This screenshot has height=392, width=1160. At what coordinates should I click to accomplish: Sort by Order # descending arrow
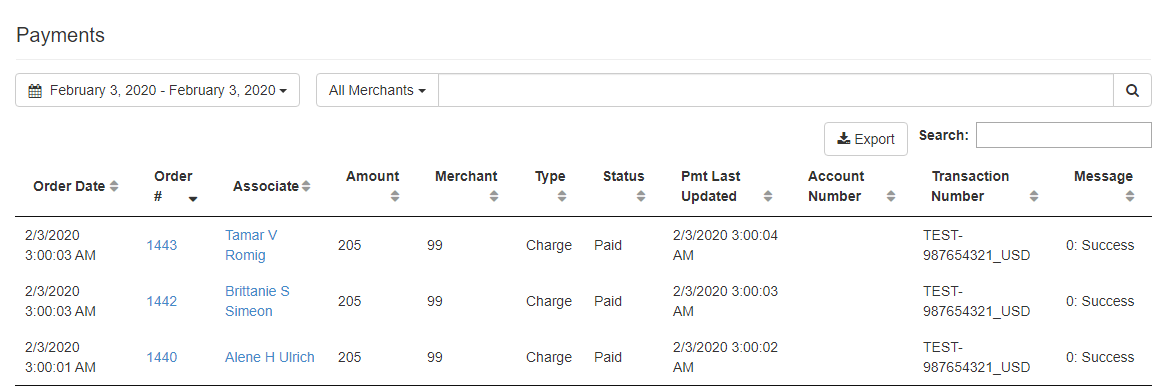(193, 198)
